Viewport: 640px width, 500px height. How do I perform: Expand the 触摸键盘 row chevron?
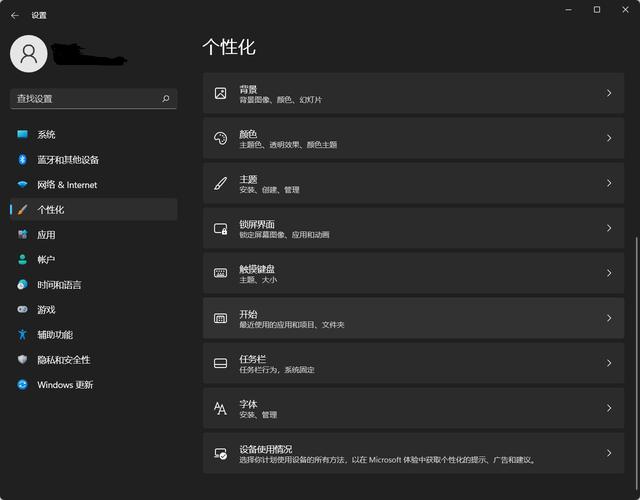tap(609, 273)
